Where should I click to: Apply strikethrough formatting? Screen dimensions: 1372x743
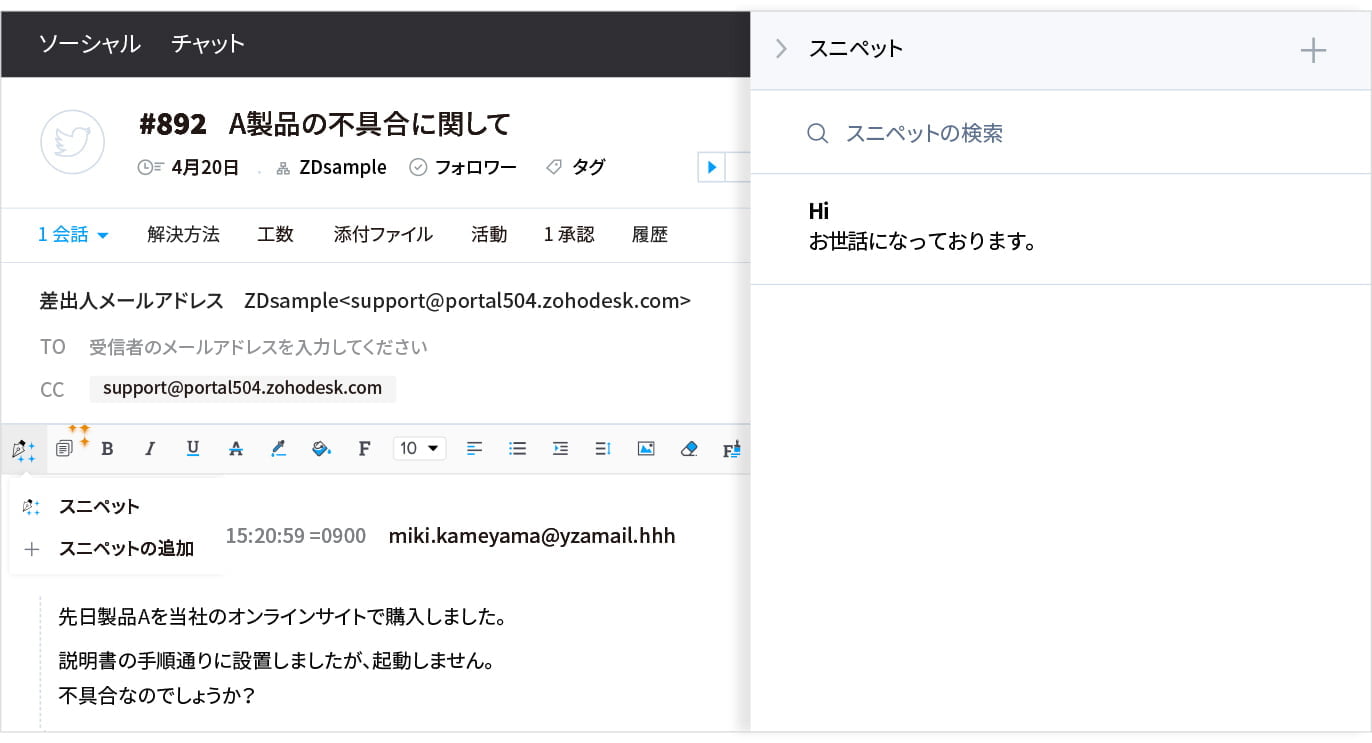click(236, 449)
